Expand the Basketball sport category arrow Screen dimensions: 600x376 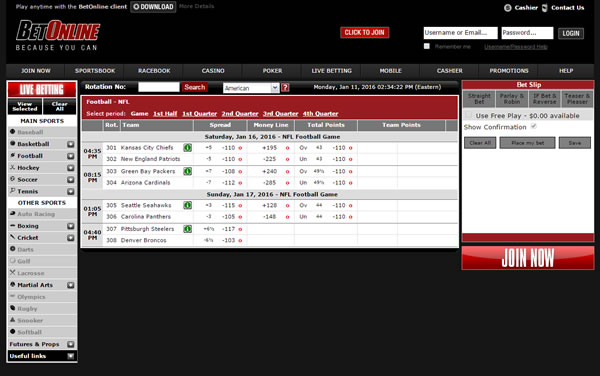71,144
